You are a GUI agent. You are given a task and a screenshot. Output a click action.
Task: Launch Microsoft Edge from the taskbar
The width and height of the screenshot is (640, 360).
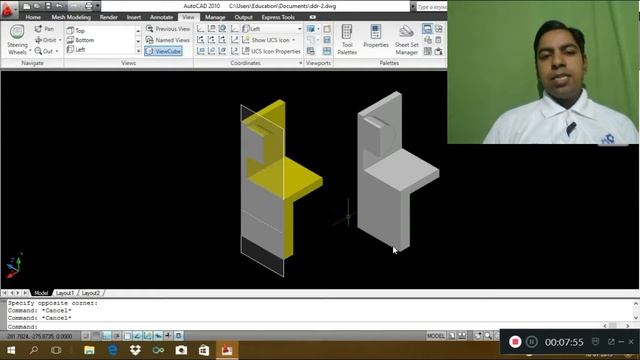[113, 350]
